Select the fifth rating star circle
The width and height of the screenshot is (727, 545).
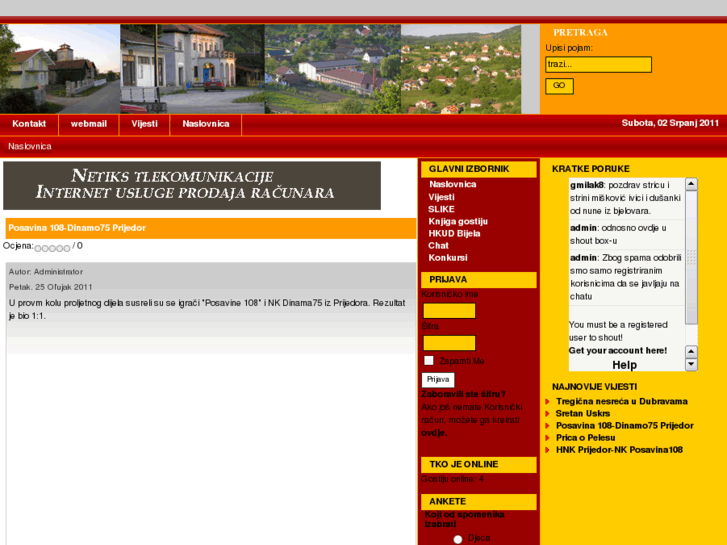[67, 249]
